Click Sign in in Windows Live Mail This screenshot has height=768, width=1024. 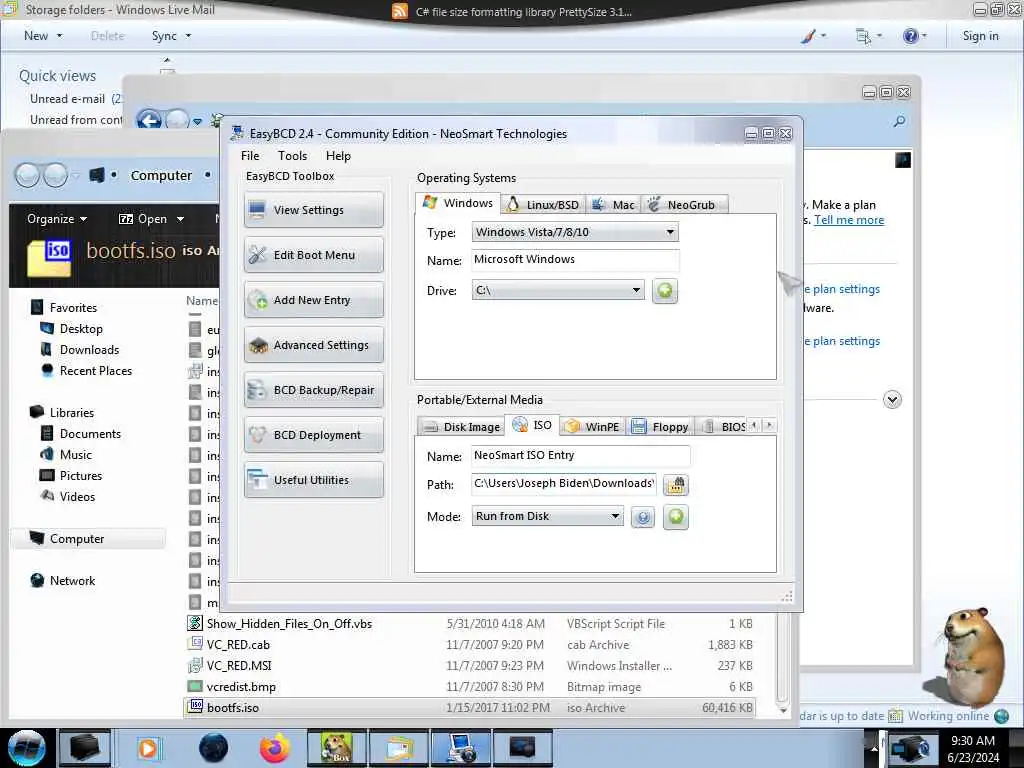pos(980,36)
